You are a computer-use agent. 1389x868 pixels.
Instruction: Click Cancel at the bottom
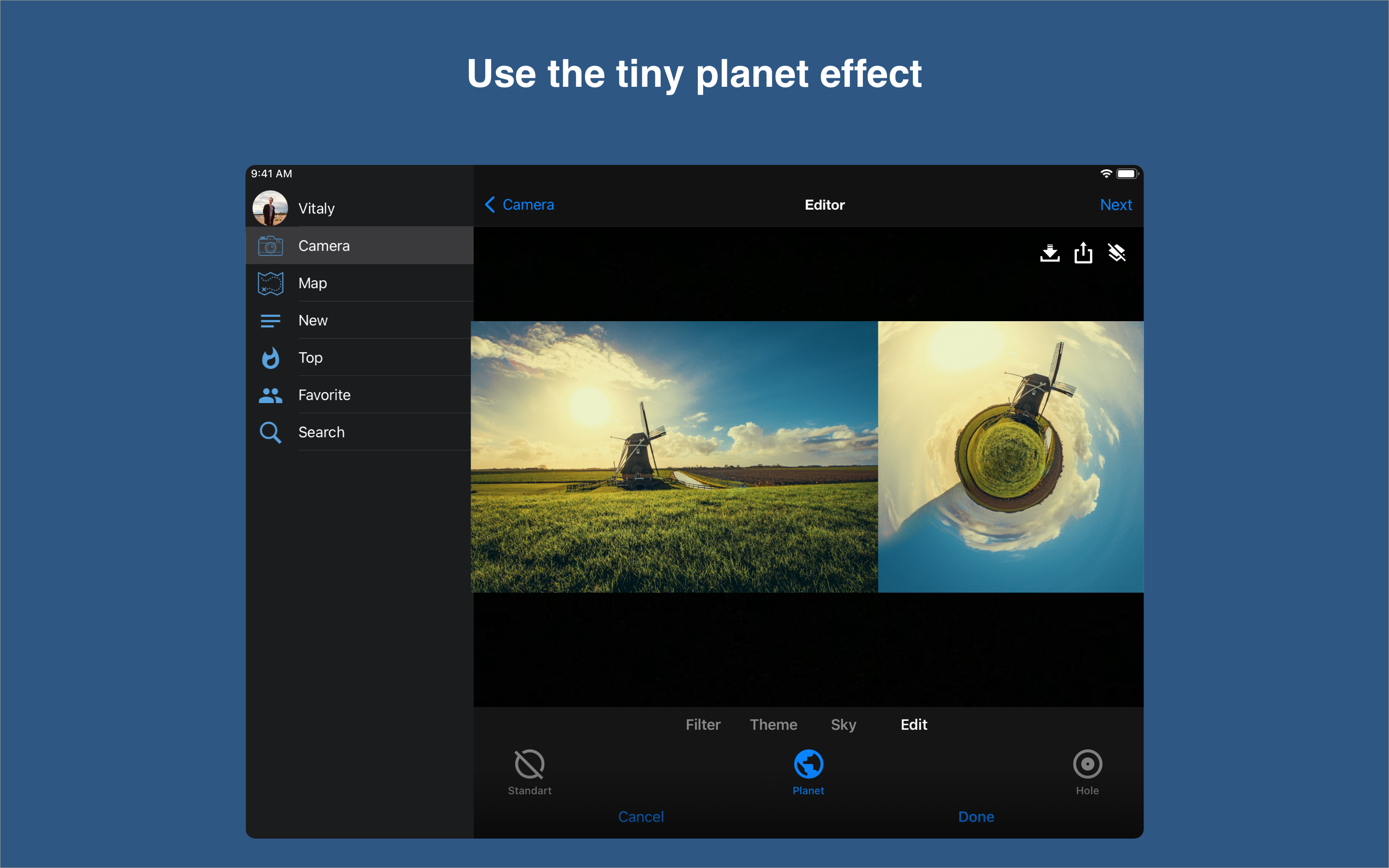(640, 816)
